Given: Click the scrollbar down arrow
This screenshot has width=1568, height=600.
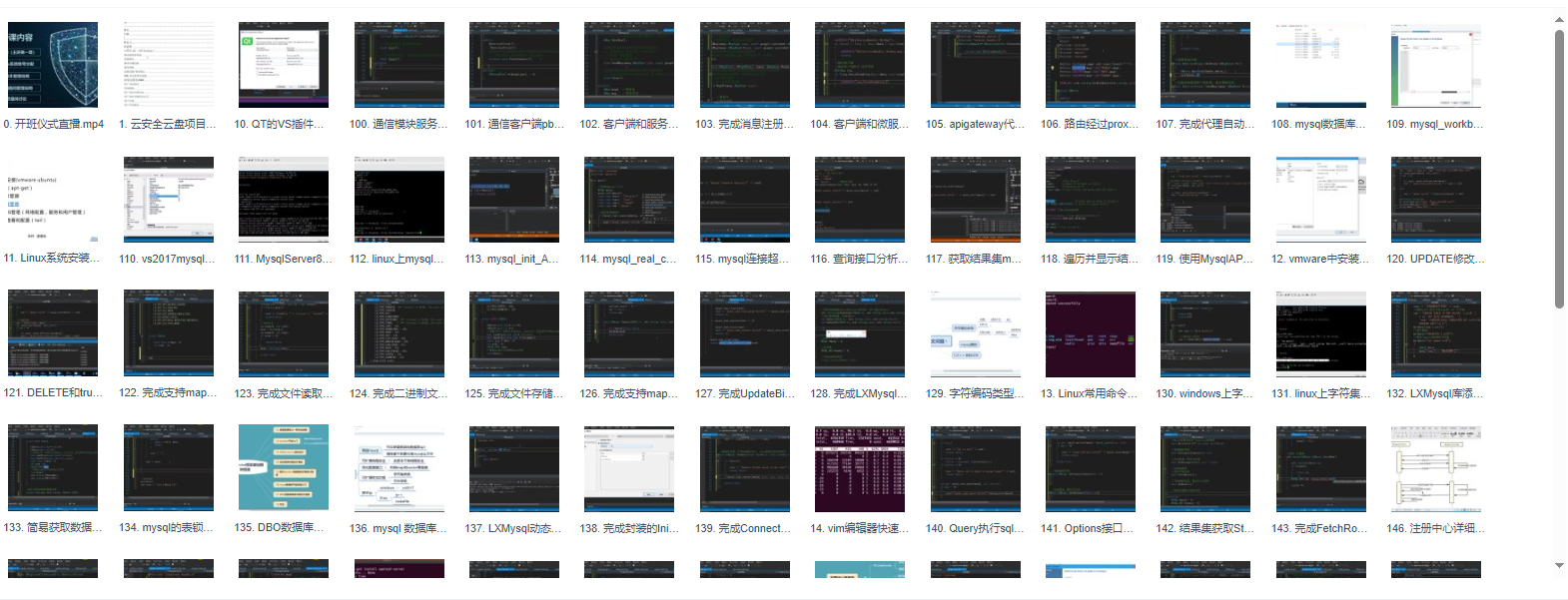Looking at the screenshot, I should click(1559, 566).
